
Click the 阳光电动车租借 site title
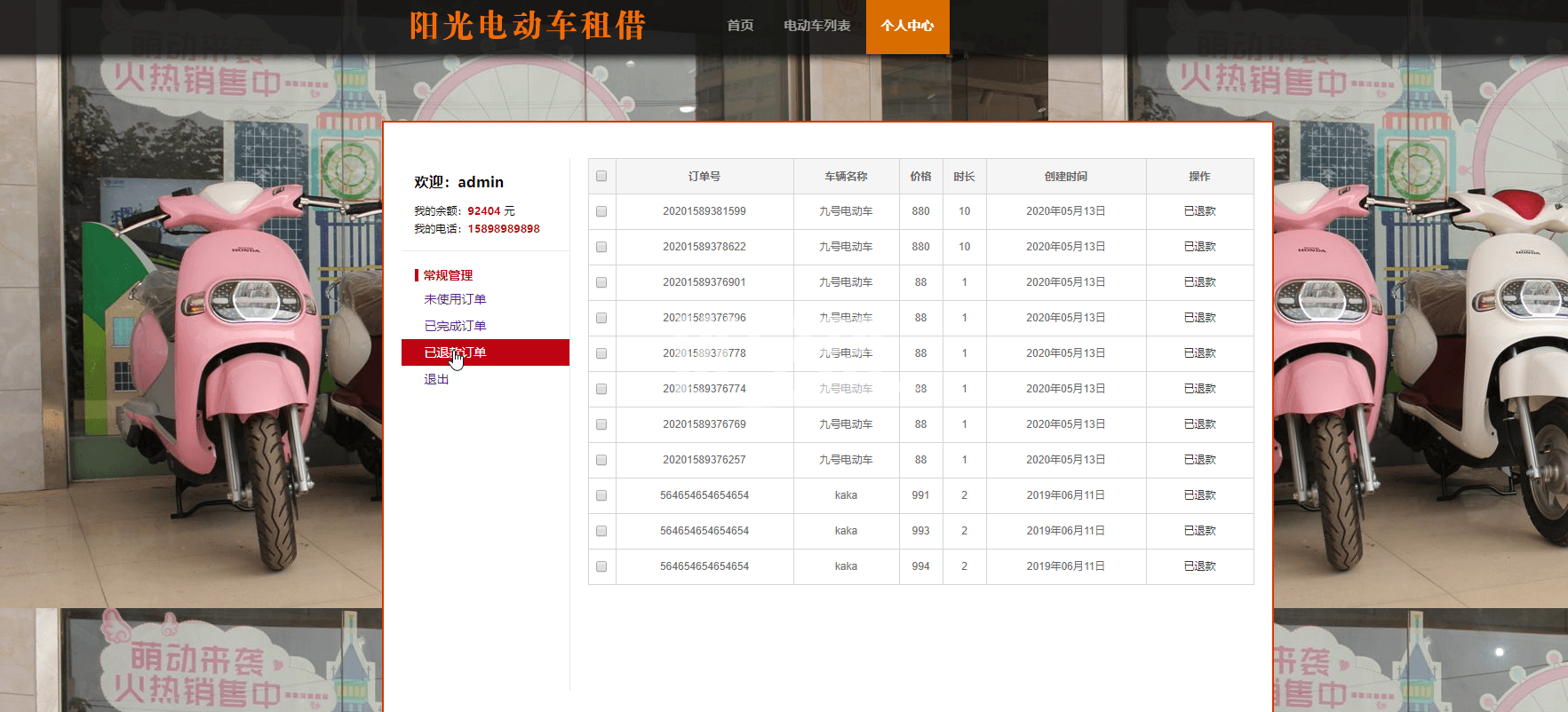coord(527,26)
